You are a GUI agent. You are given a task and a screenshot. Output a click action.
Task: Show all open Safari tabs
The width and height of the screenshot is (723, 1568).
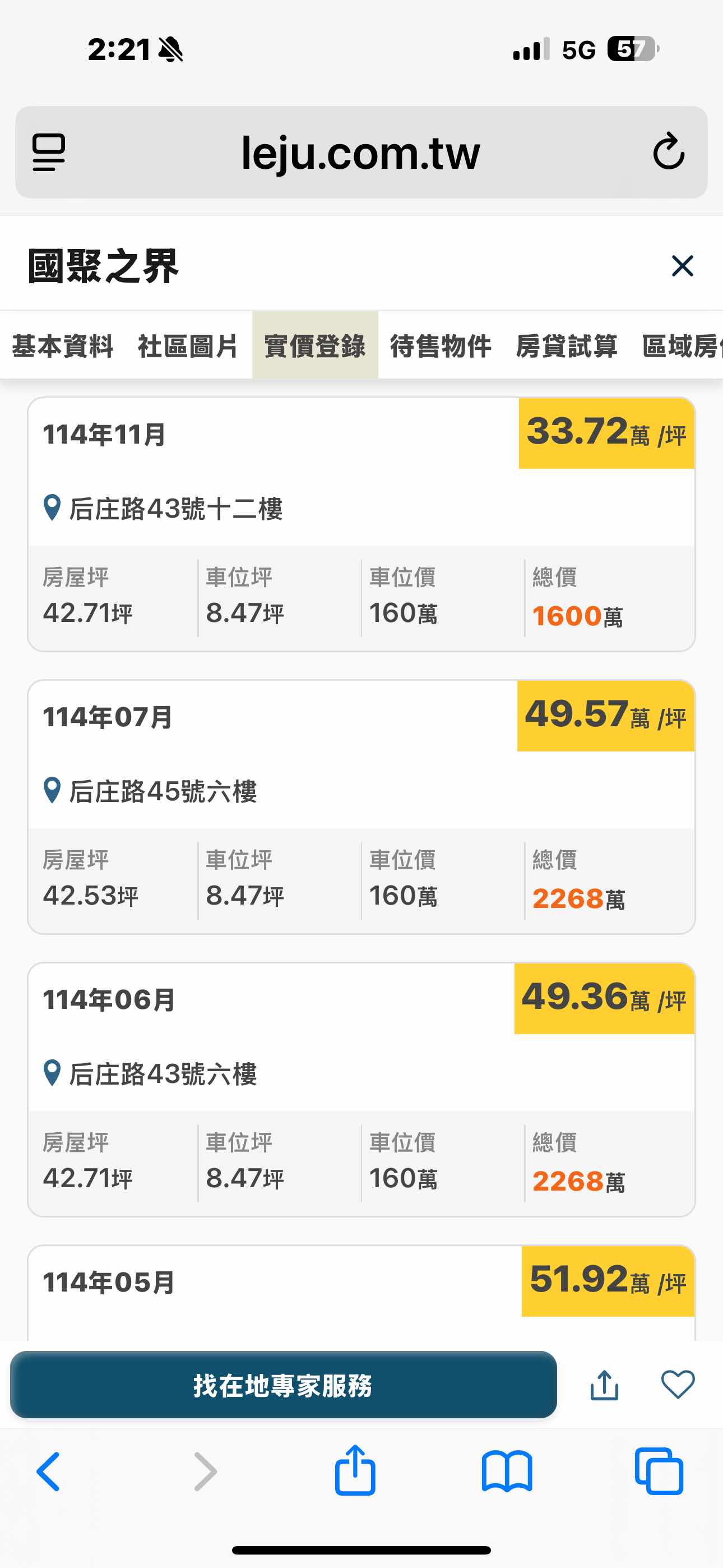(x=659, y=1472)
